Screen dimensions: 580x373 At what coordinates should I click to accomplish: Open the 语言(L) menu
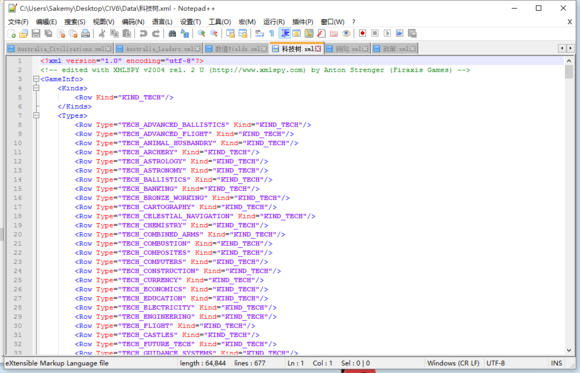click(x=162, y=22)
